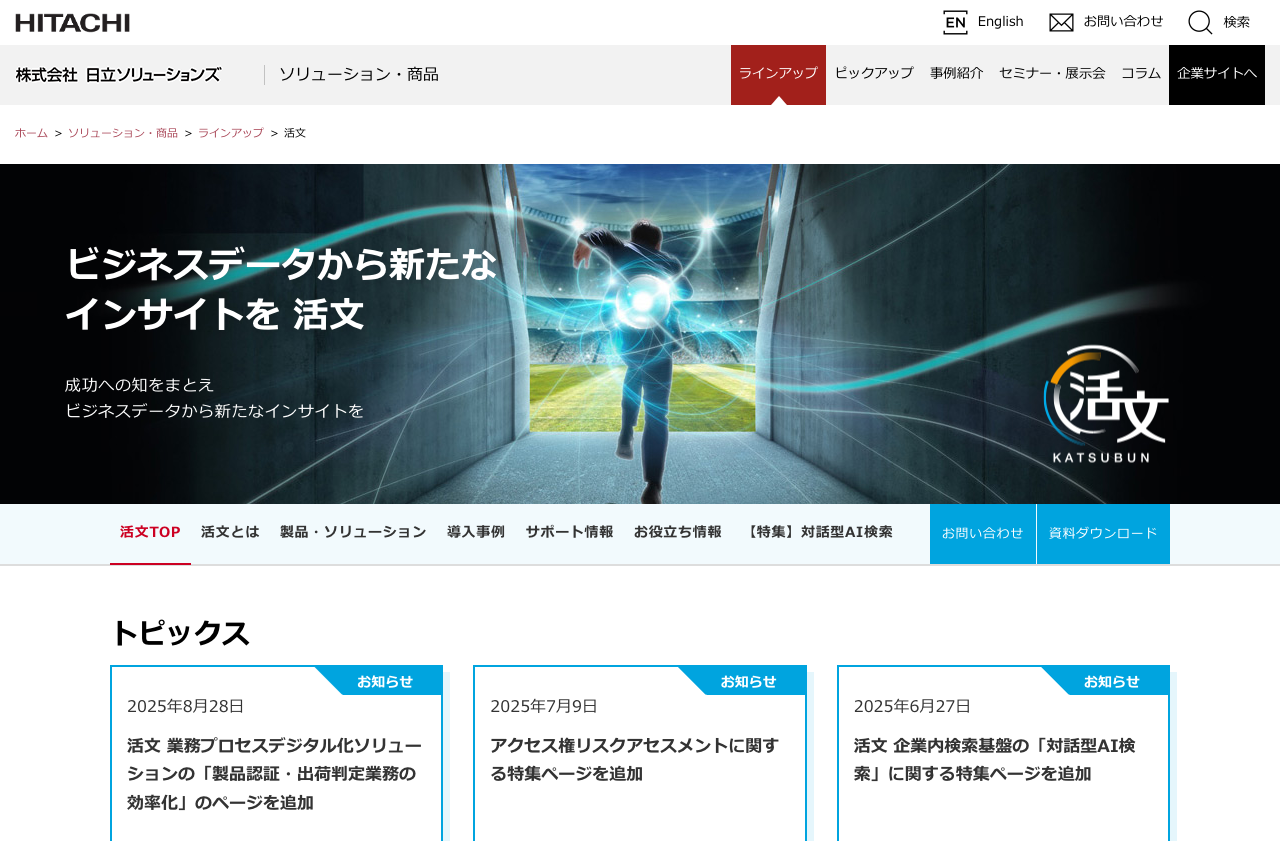Click the 資料ダウンロード button
1280x841 pixels.
(x=1103, y=532)
